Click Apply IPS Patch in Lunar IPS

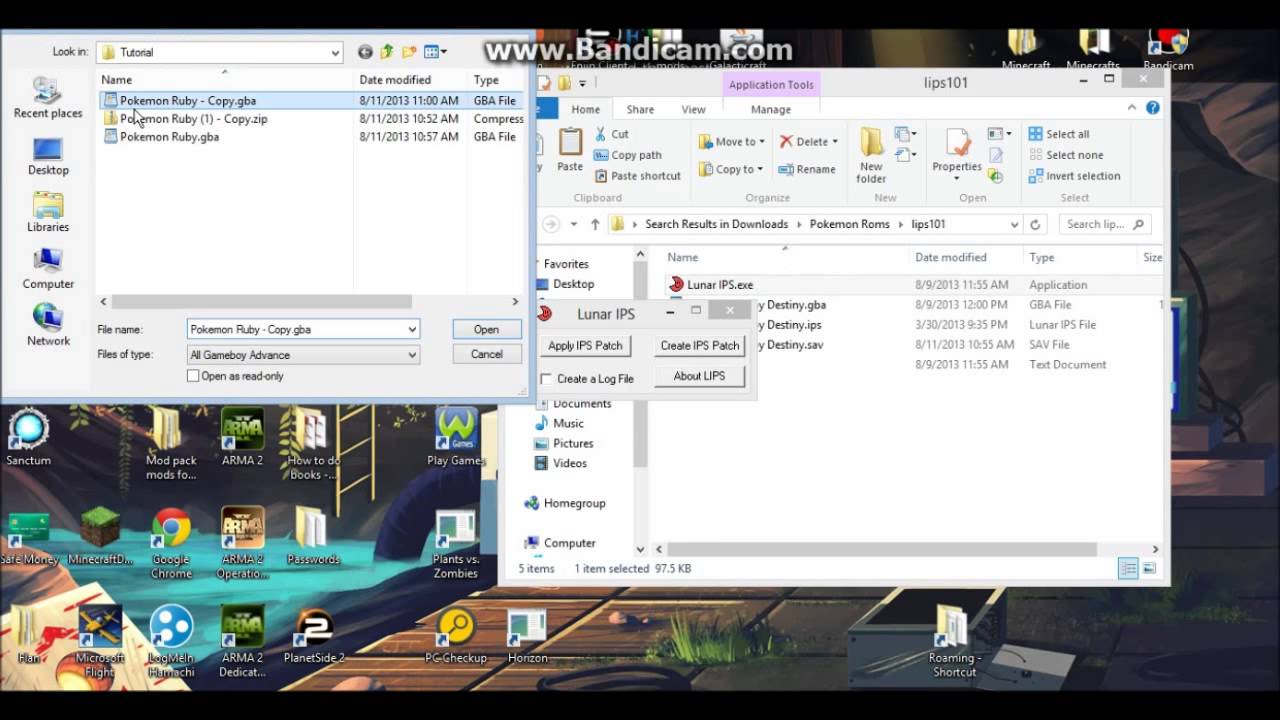tap(585, 346)
